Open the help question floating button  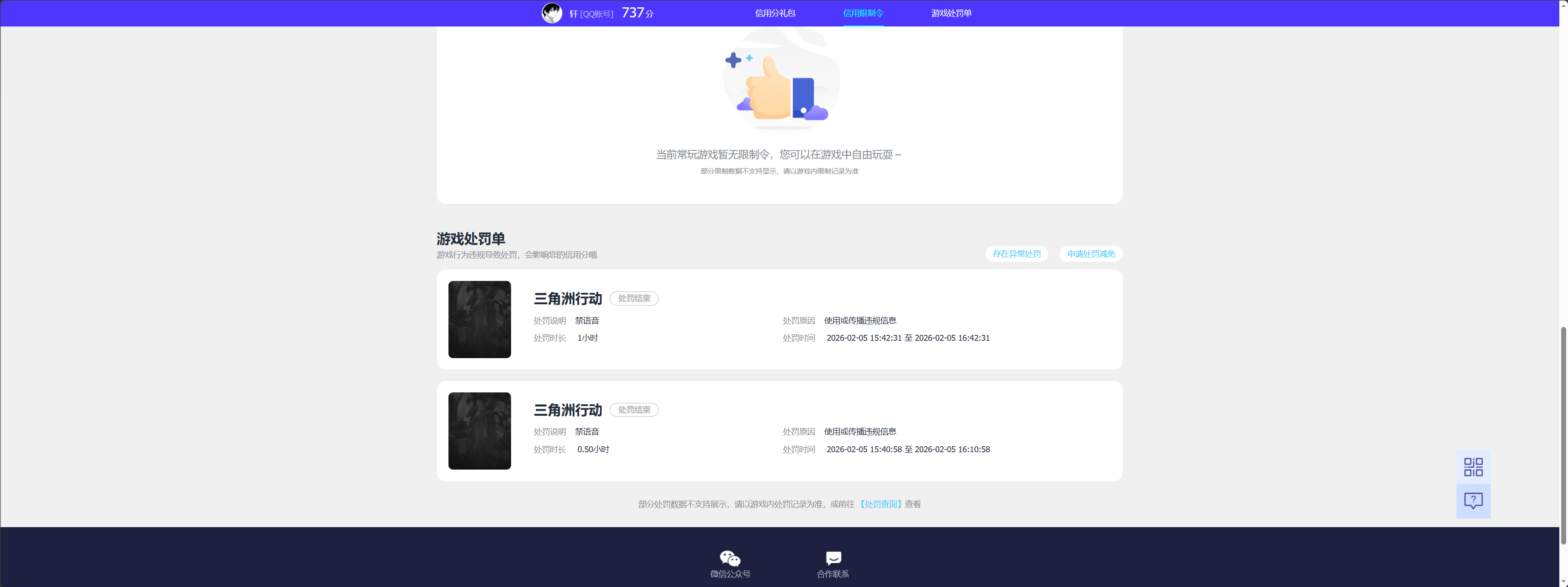tap(1473, 501)
